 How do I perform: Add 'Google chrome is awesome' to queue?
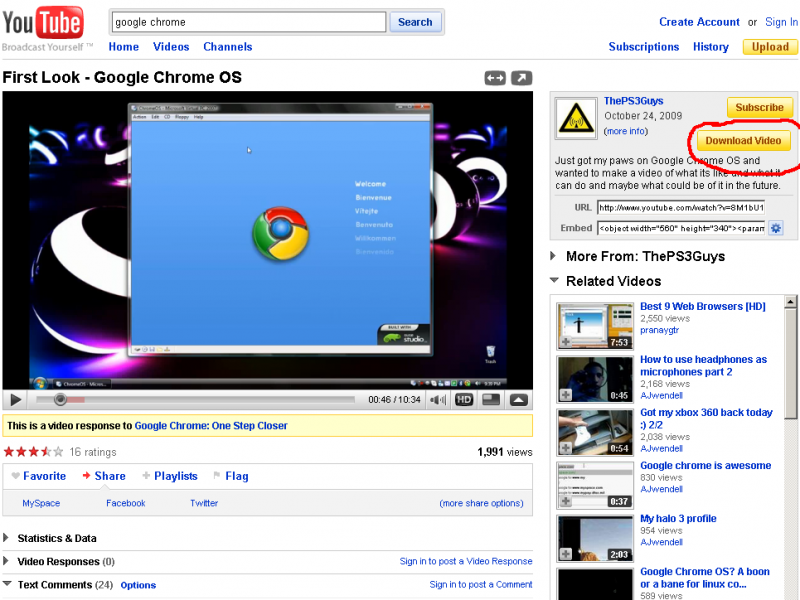(x=566, y=501)
